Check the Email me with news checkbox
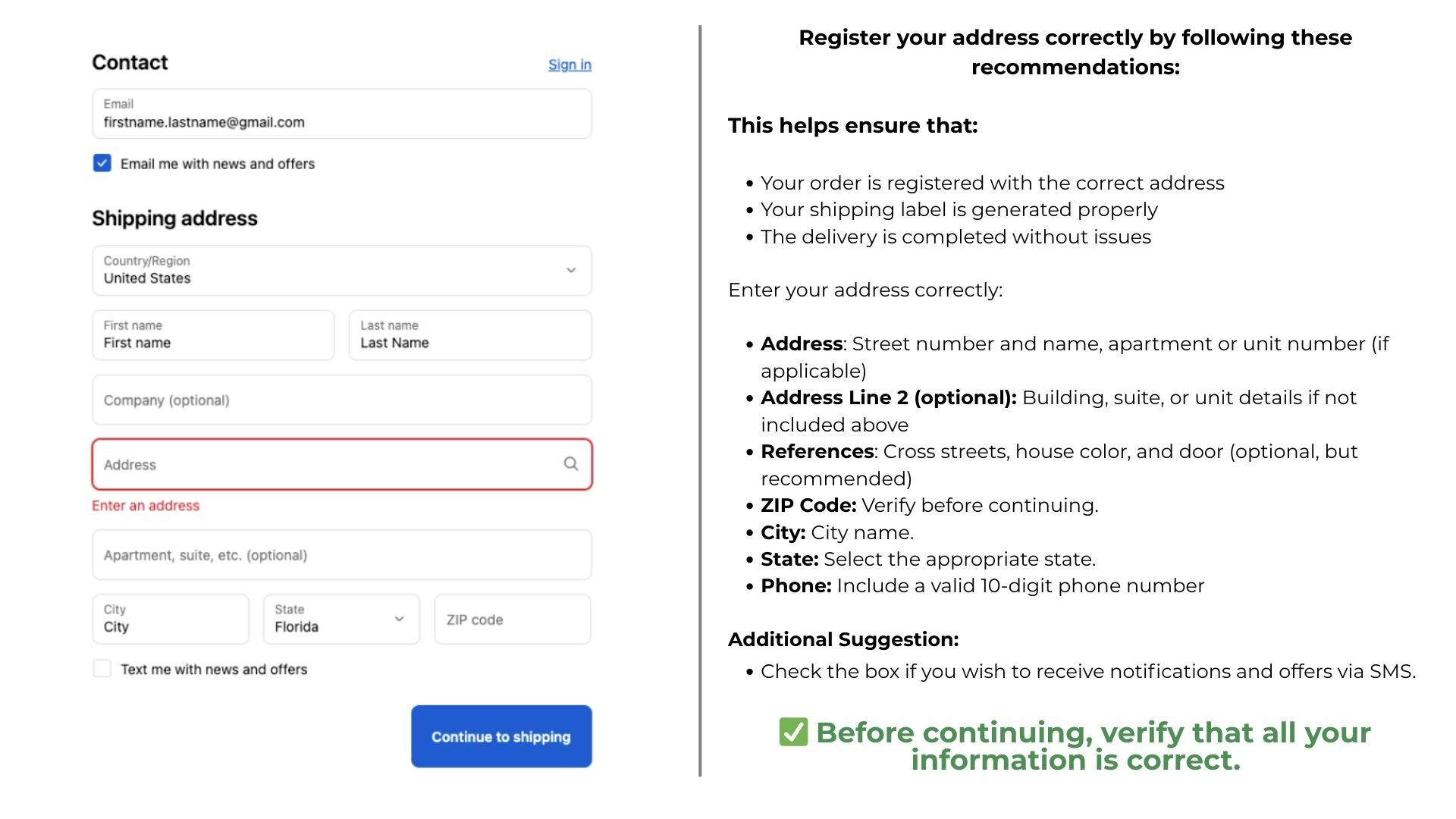The height and width of the screenshot is (819, 1456). tap(102, 164)
